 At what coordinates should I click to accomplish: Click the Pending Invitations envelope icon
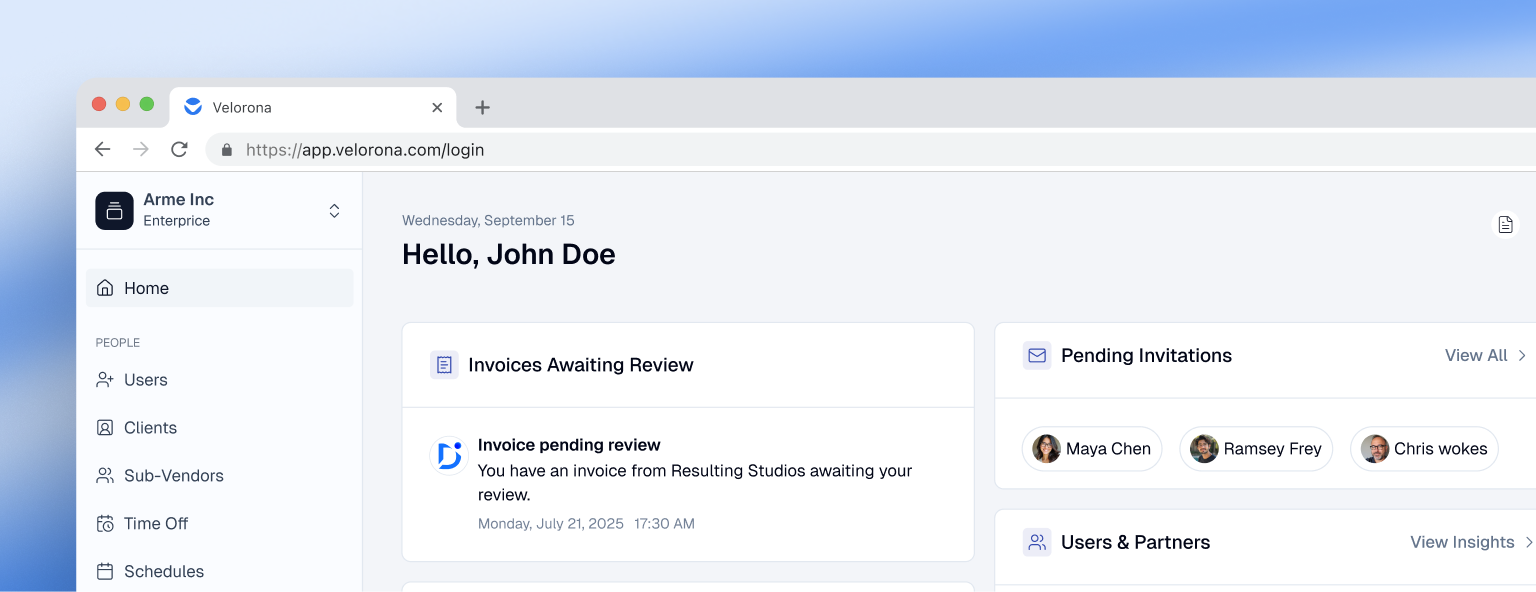[x=1037, y=355]
